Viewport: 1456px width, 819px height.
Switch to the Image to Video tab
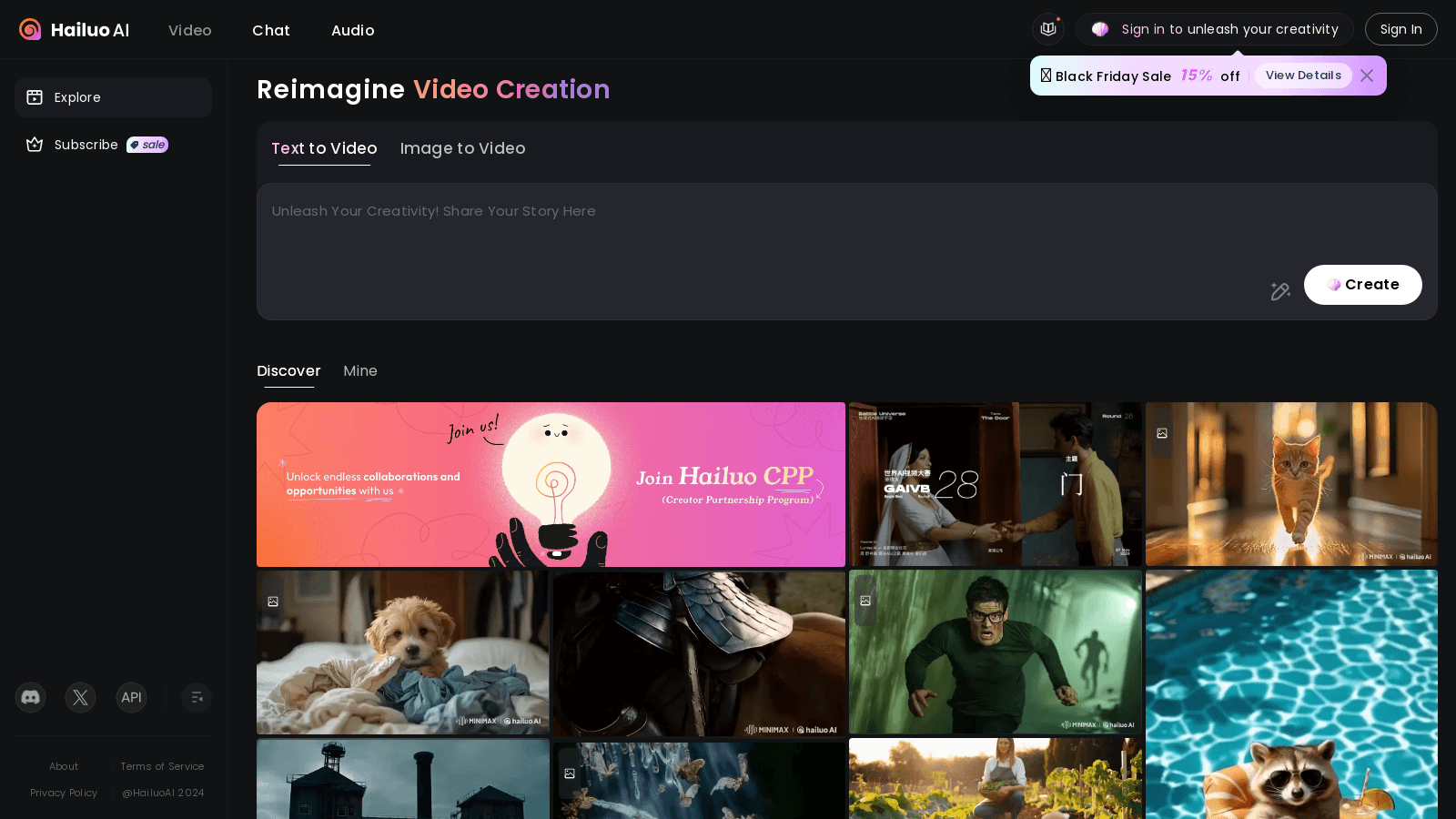pos(462,148)
